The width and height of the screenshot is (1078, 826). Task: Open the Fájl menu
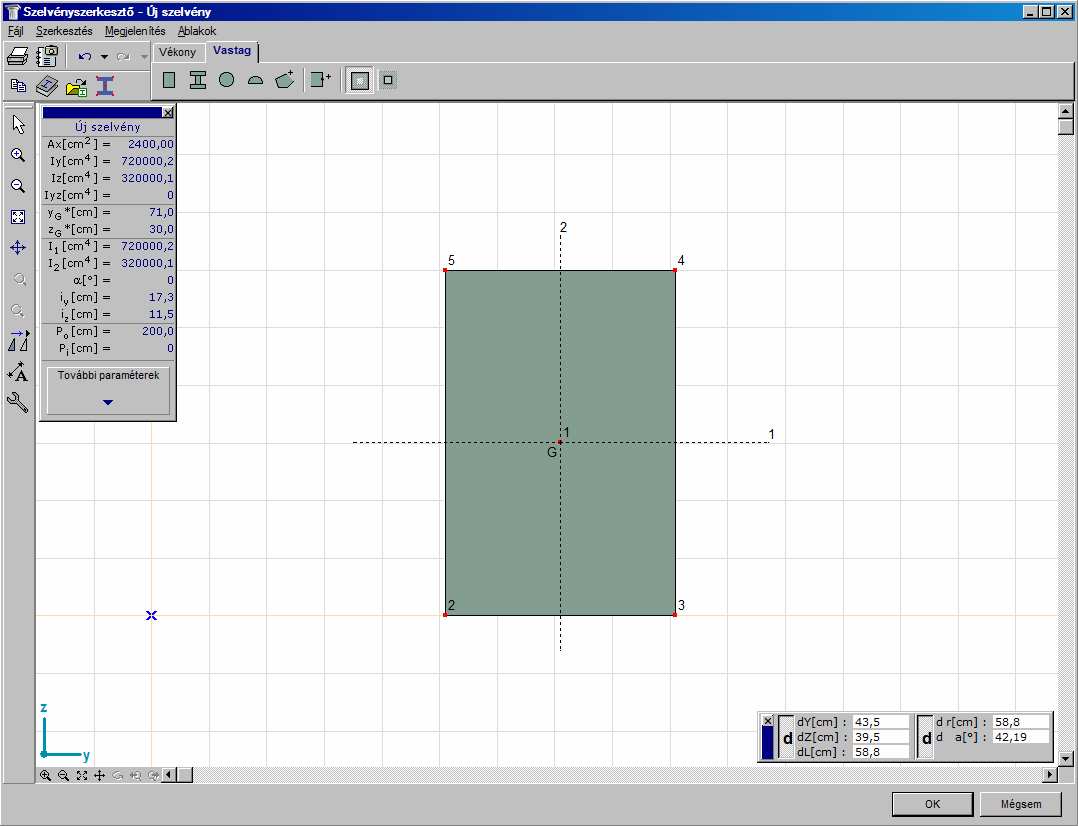16,31
